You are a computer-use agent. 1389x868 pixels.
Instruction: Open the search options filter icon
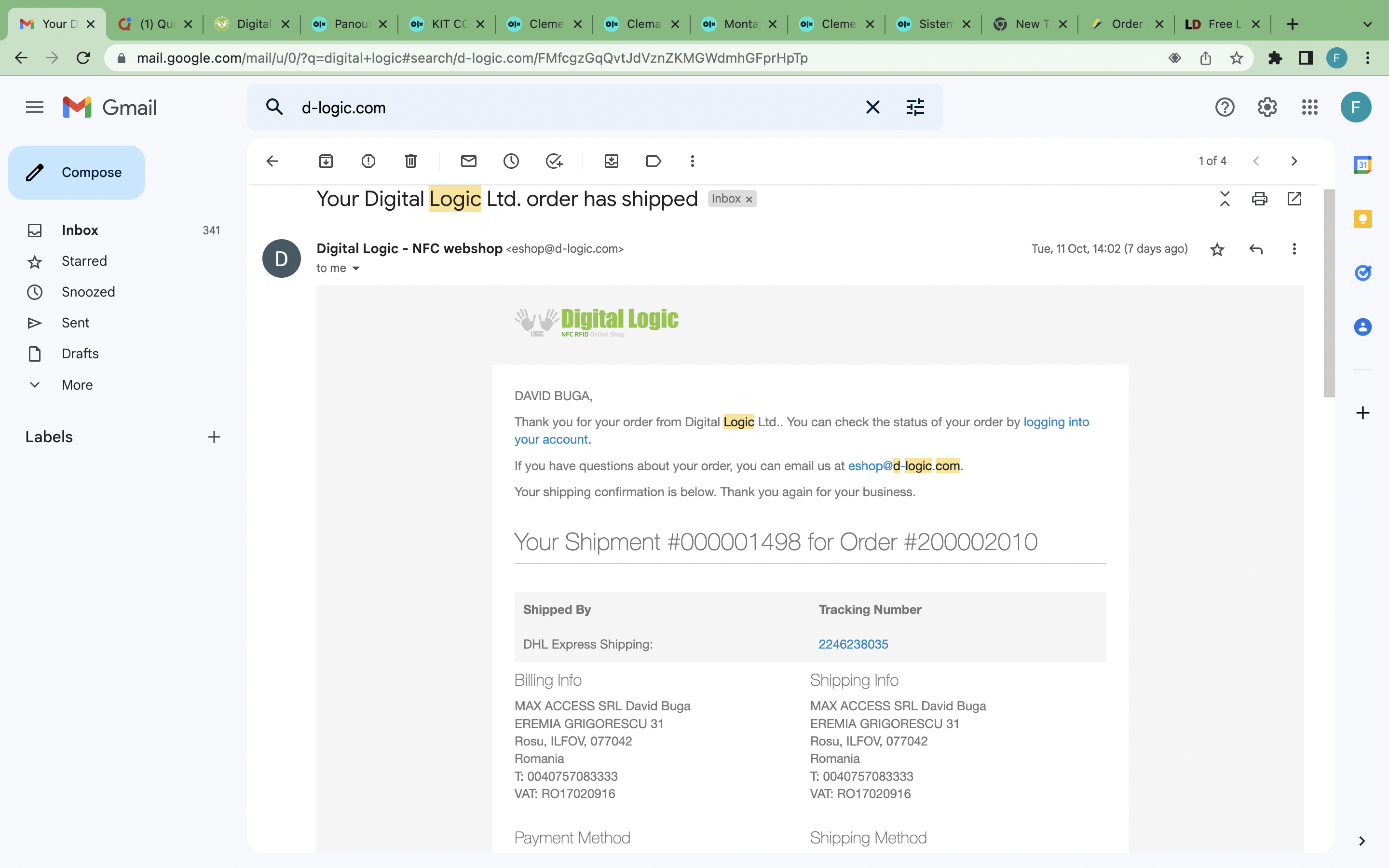pos(915,108)
